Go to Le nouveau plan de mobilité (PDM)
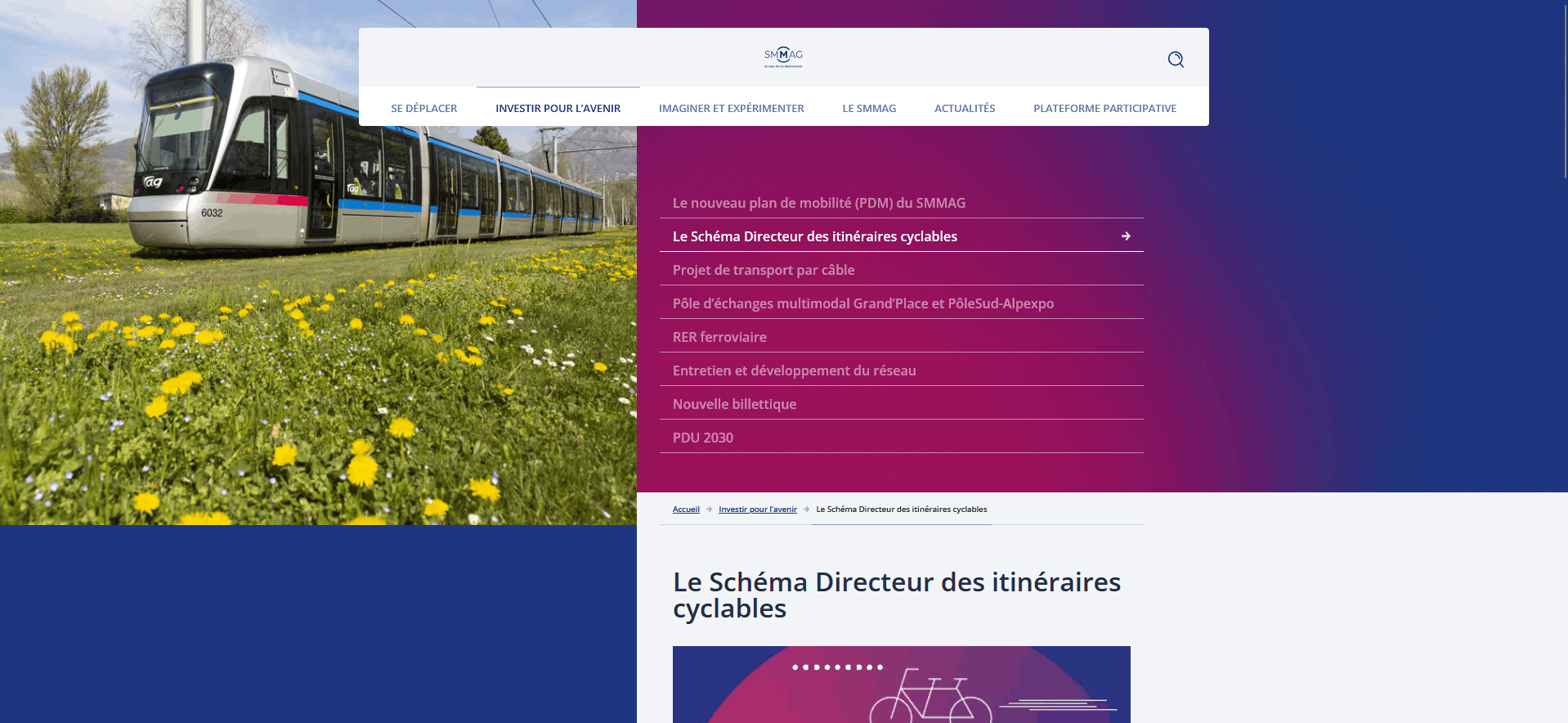The image size is (1568, 723). pos(901,203)
